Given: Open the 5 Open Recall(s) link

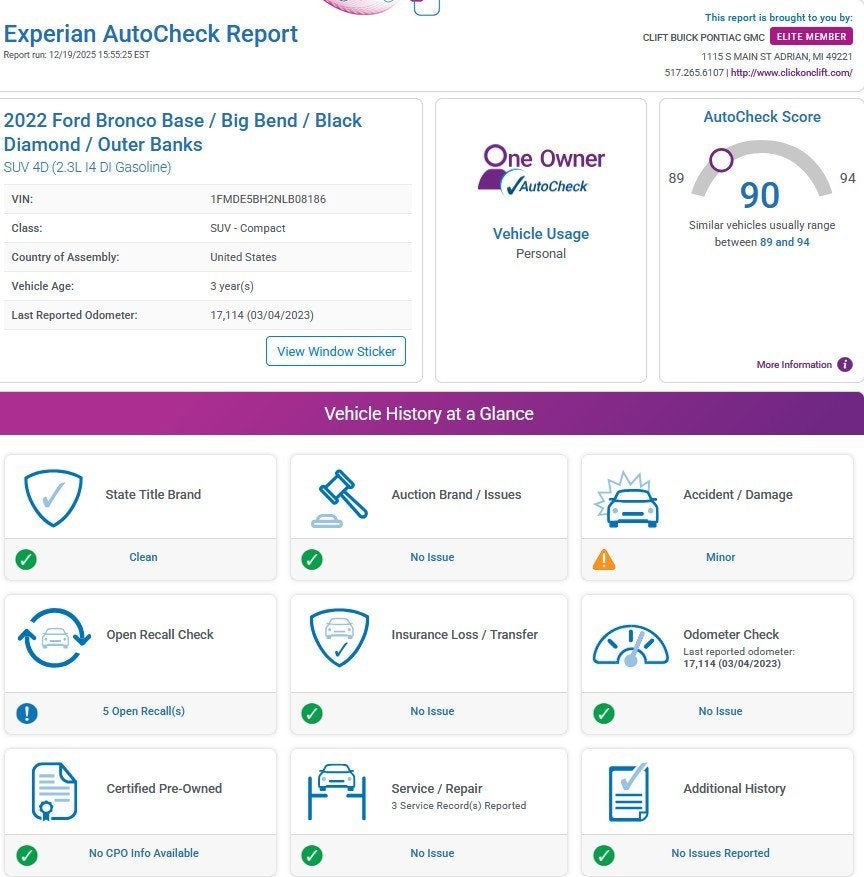Looking at the screenshot, I should click(143, 712).
